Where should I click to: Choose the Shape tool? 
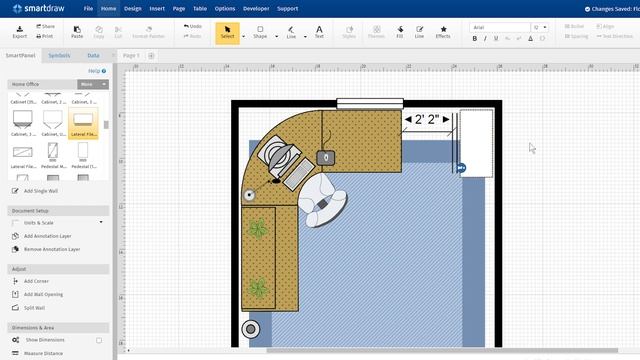[260, 32]
